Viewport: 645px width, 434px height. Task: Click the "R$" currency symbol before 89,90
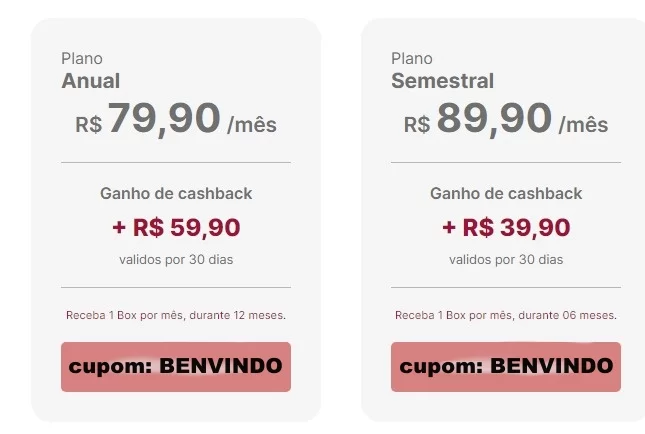[417, 125]
